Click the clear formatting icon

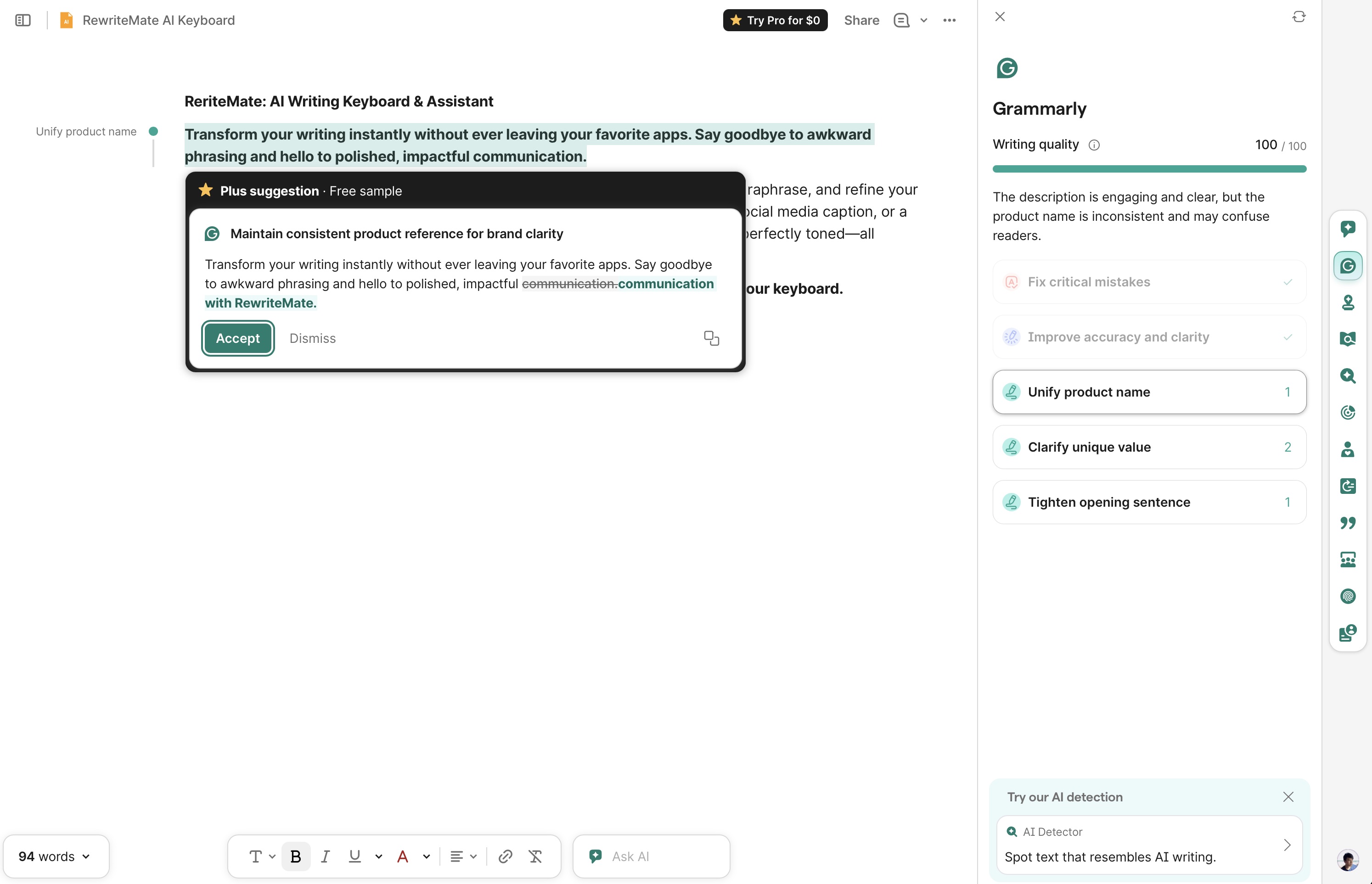535,856
